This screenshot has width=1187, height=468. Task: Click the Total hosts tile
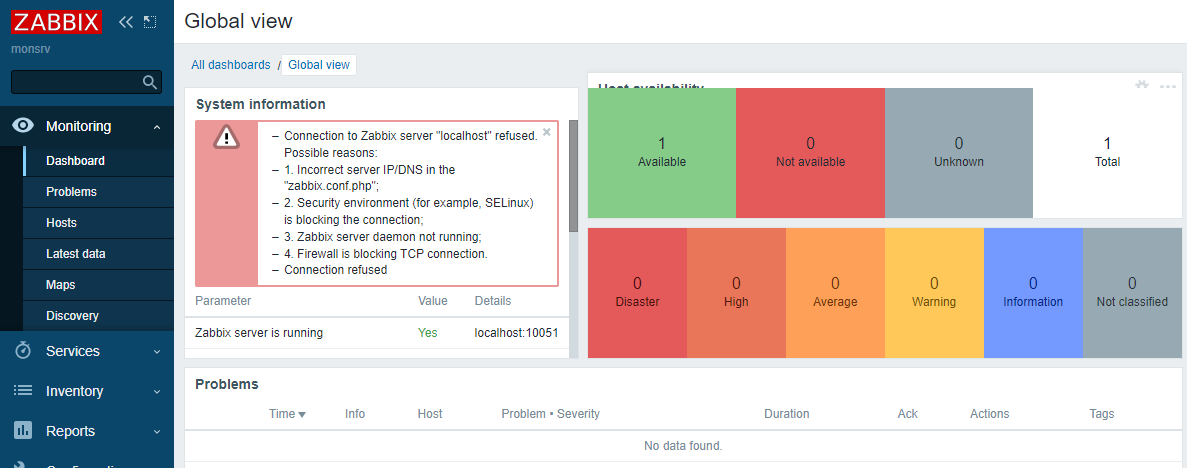1107,152
